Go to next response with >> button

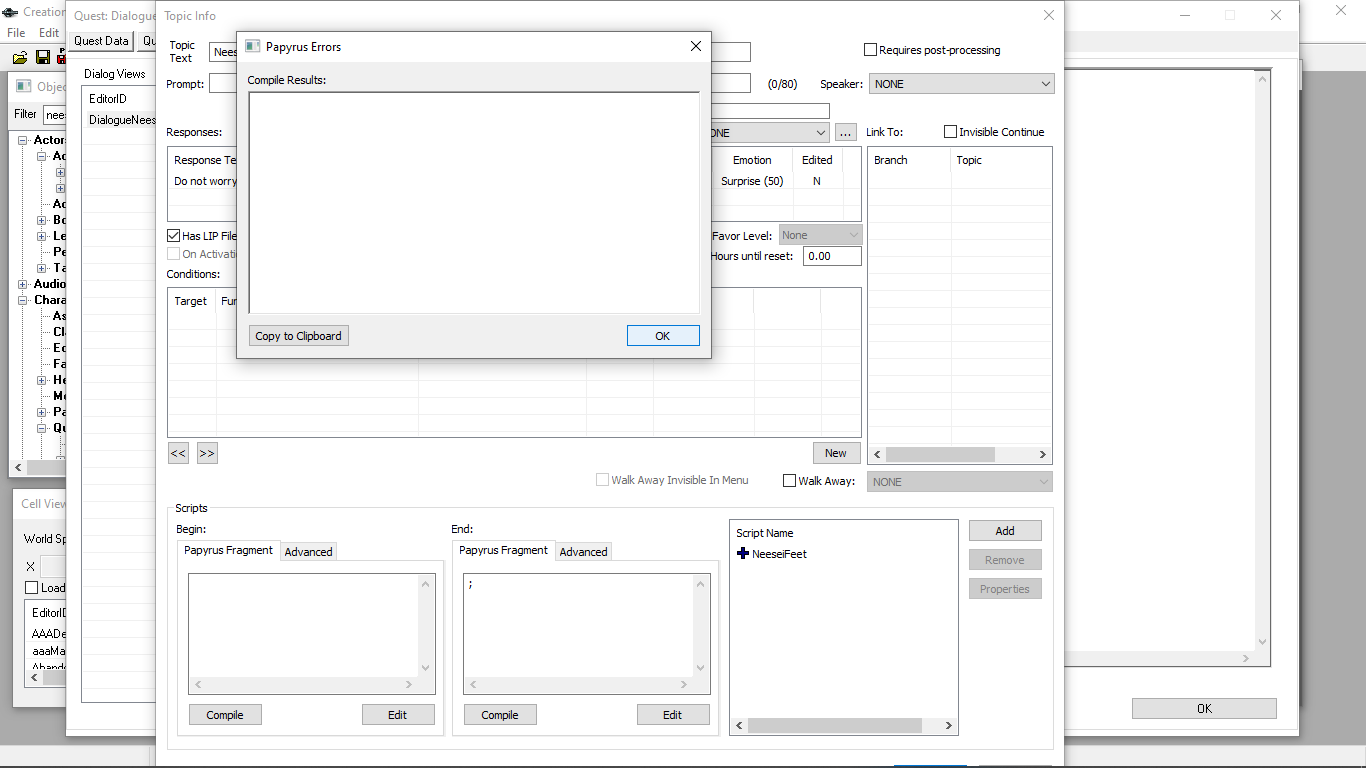[x=207, y=453]
